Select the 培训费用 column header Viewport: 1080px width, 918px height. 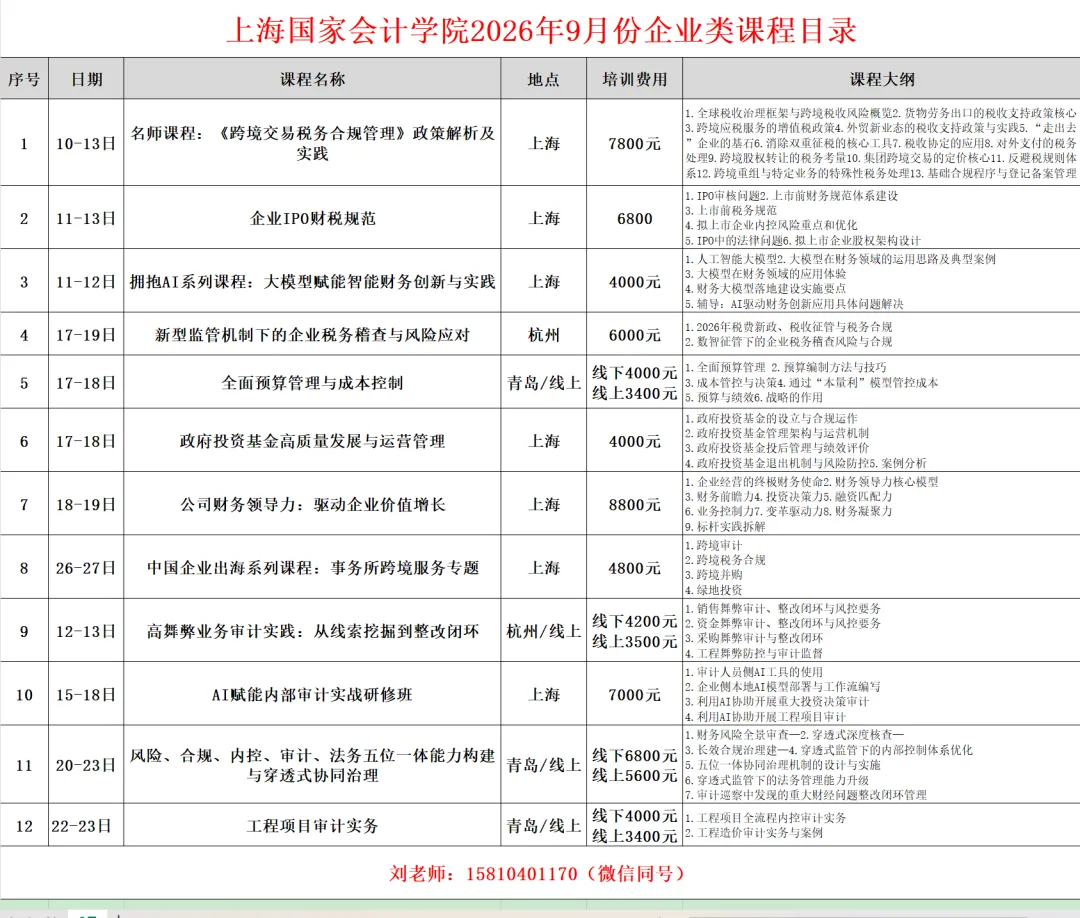click(x=634, y=79)
